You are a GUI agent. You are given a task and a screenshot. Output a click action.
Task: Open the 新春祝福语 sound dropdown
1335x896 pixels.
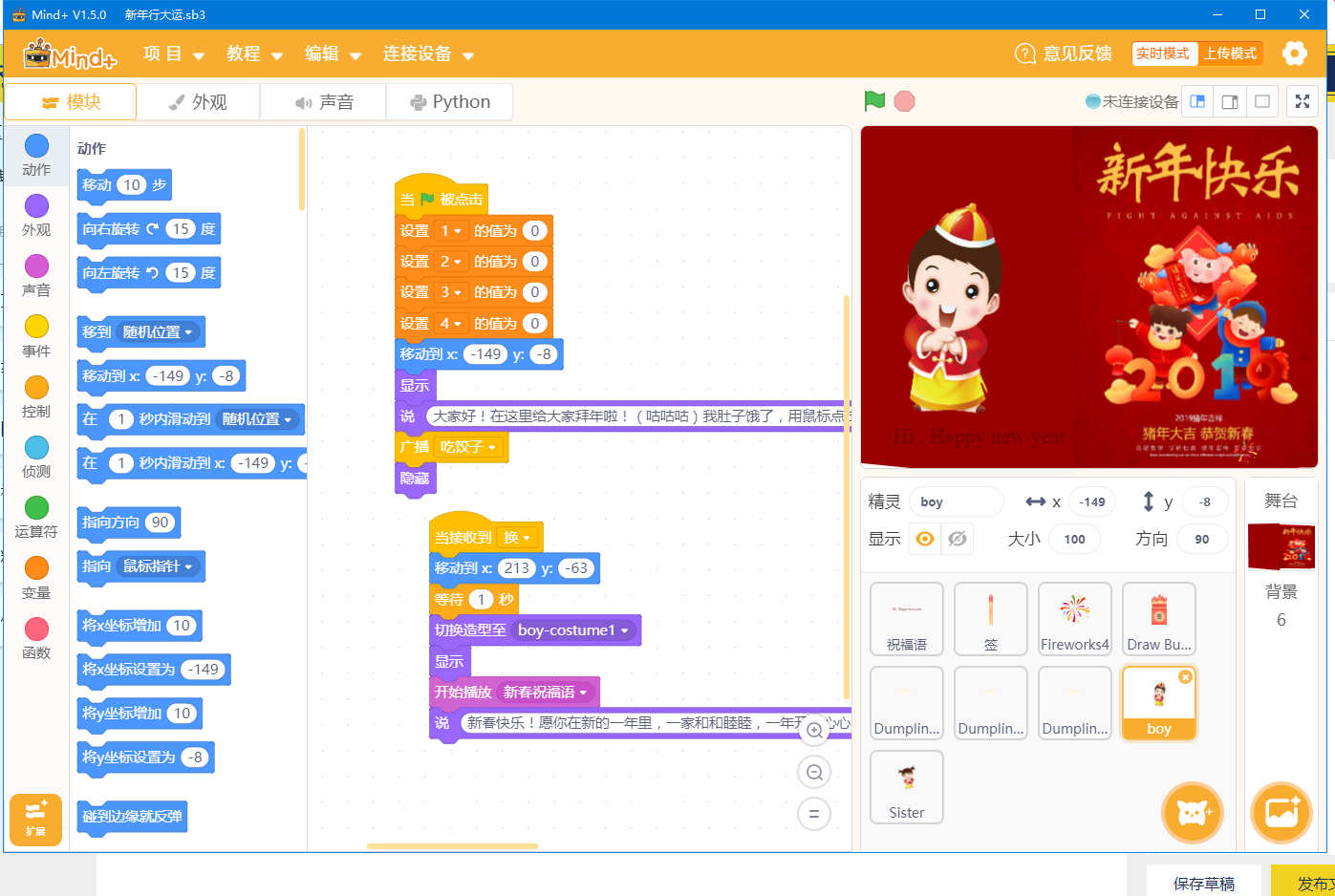545,693
